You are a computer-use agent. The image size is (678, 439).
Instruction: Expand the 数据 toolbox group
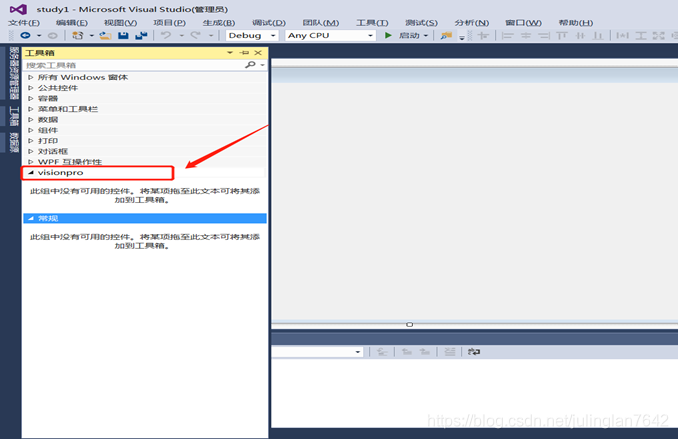[31, 119]
